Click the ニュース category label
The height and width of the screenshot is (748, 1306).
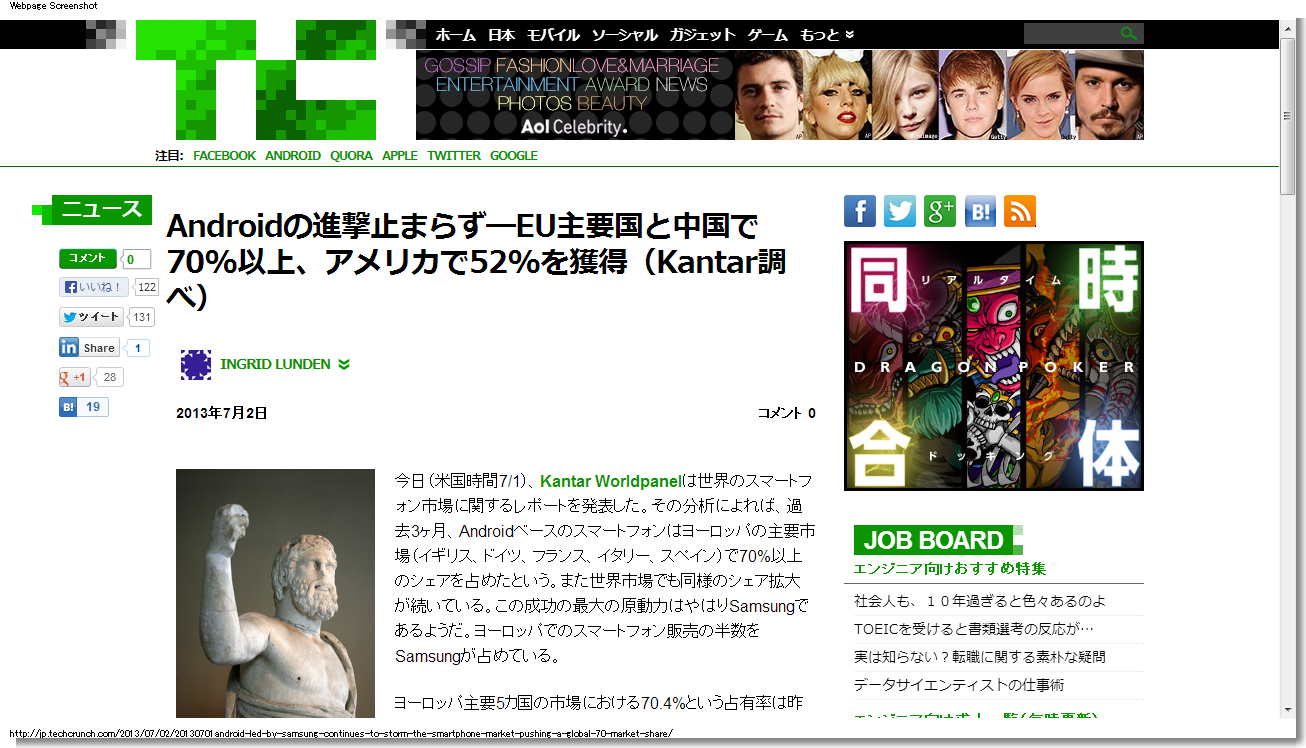coord(102,209)
